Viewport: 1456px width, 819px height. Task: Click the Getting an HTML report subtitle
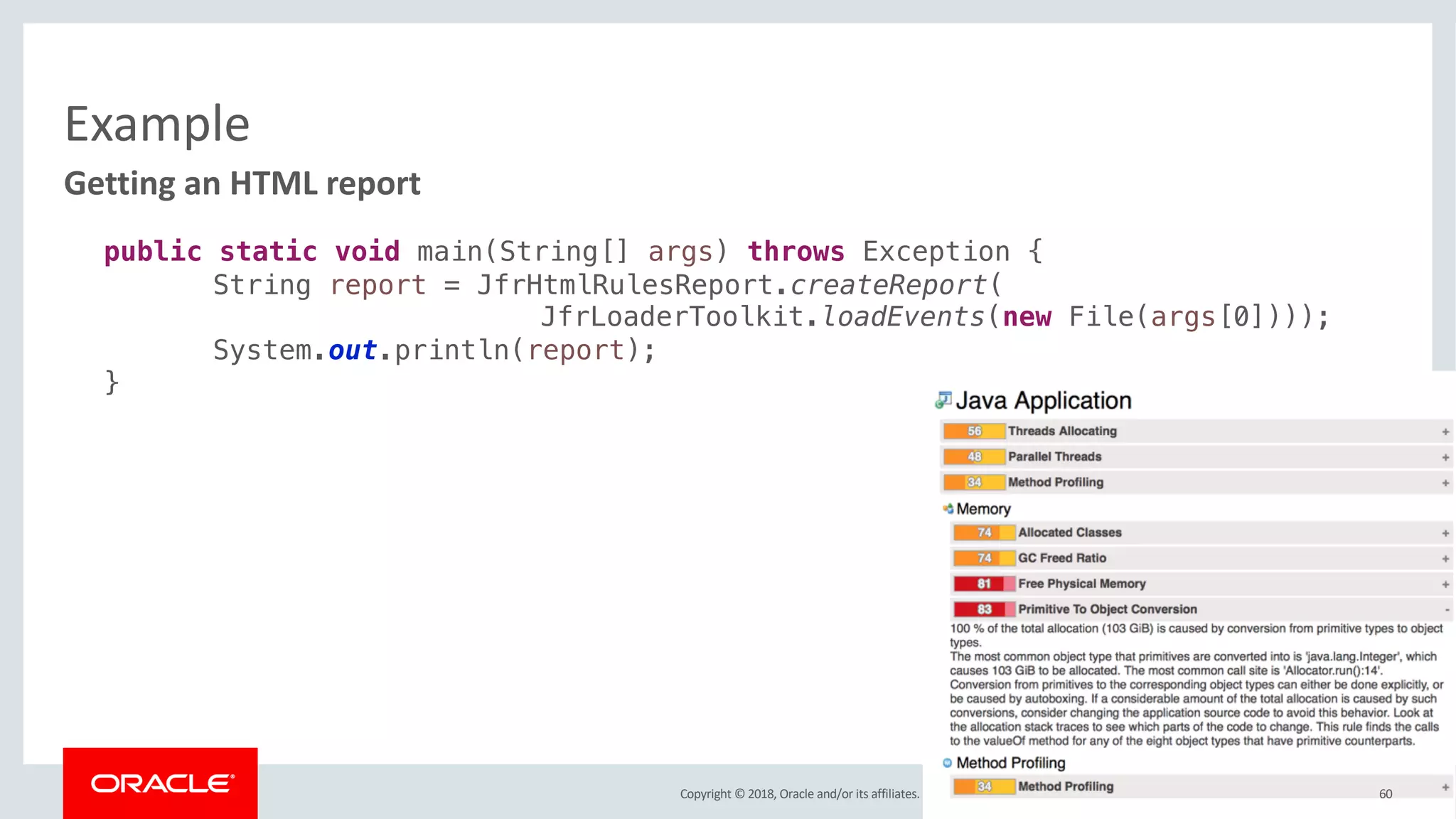(242, 183)
